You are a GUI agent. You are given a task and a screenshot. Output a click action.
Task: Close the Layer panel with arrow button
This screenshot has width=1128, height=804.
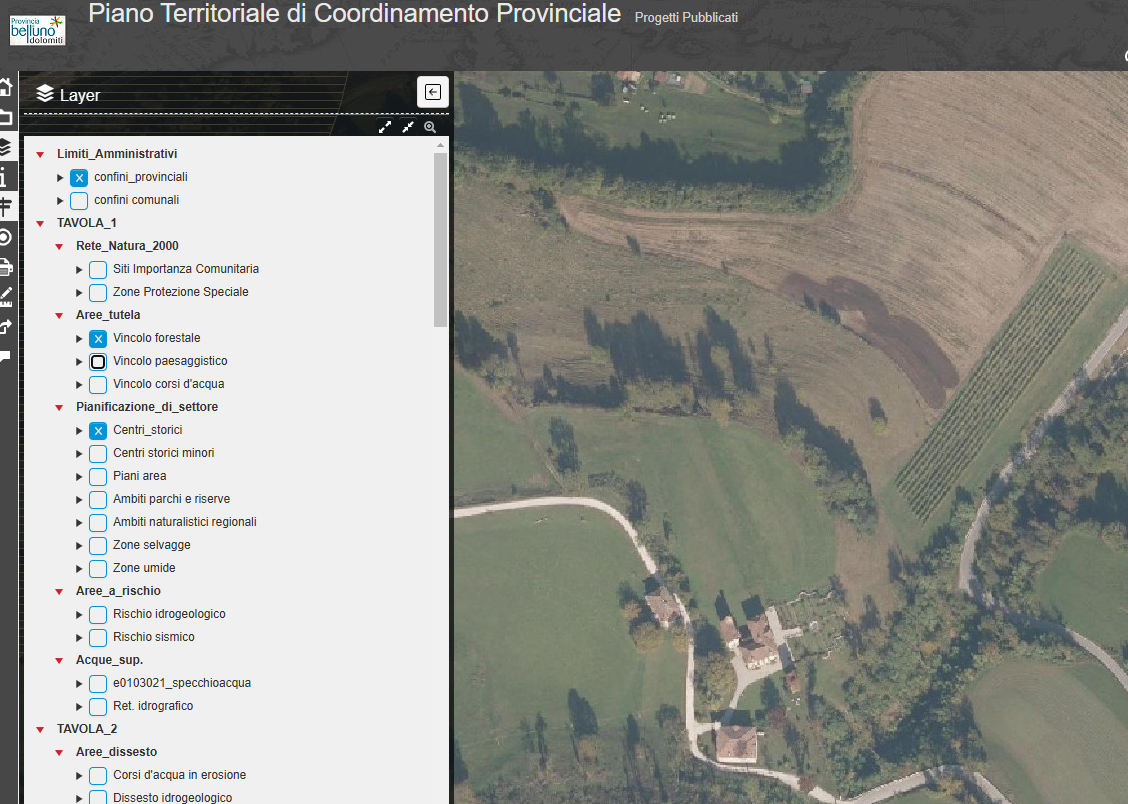click(x=433, y=92)
